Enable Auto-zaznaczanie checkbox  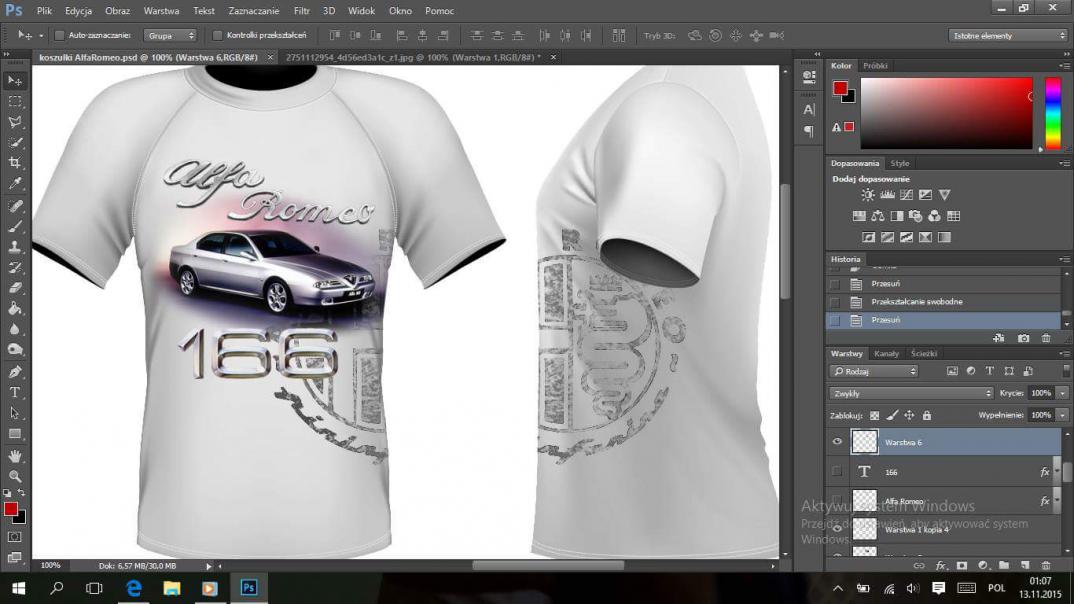[x=60, y=35]
